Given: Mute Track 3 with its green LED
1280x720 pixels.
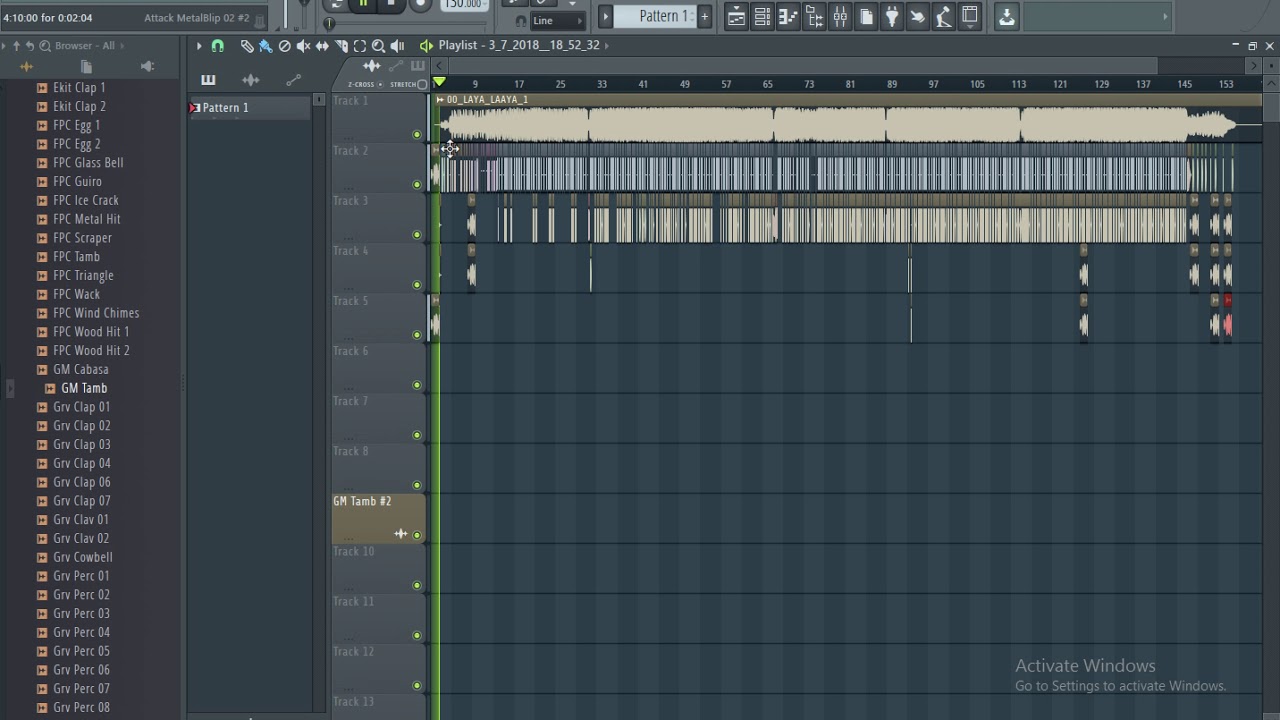Looking at the screenshot, I should (417, 235).
